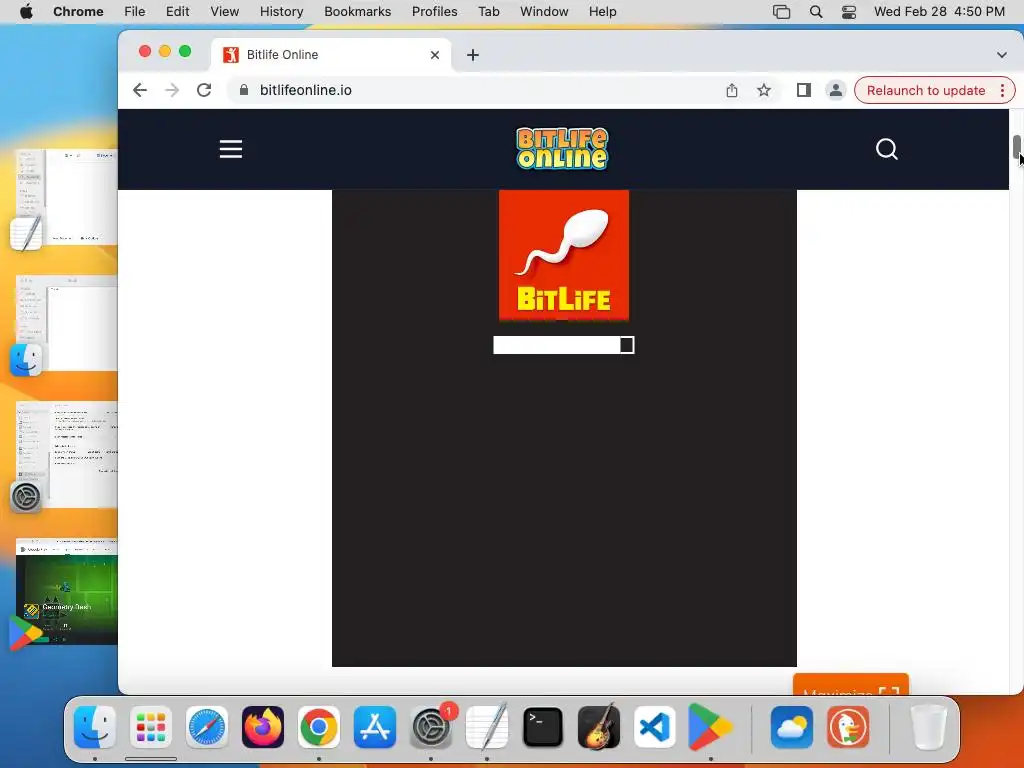Image resolution: width=1024 pixels, height=768 pixels.
Task: Open the Chrome three-dot menu
Action: 1002,91
